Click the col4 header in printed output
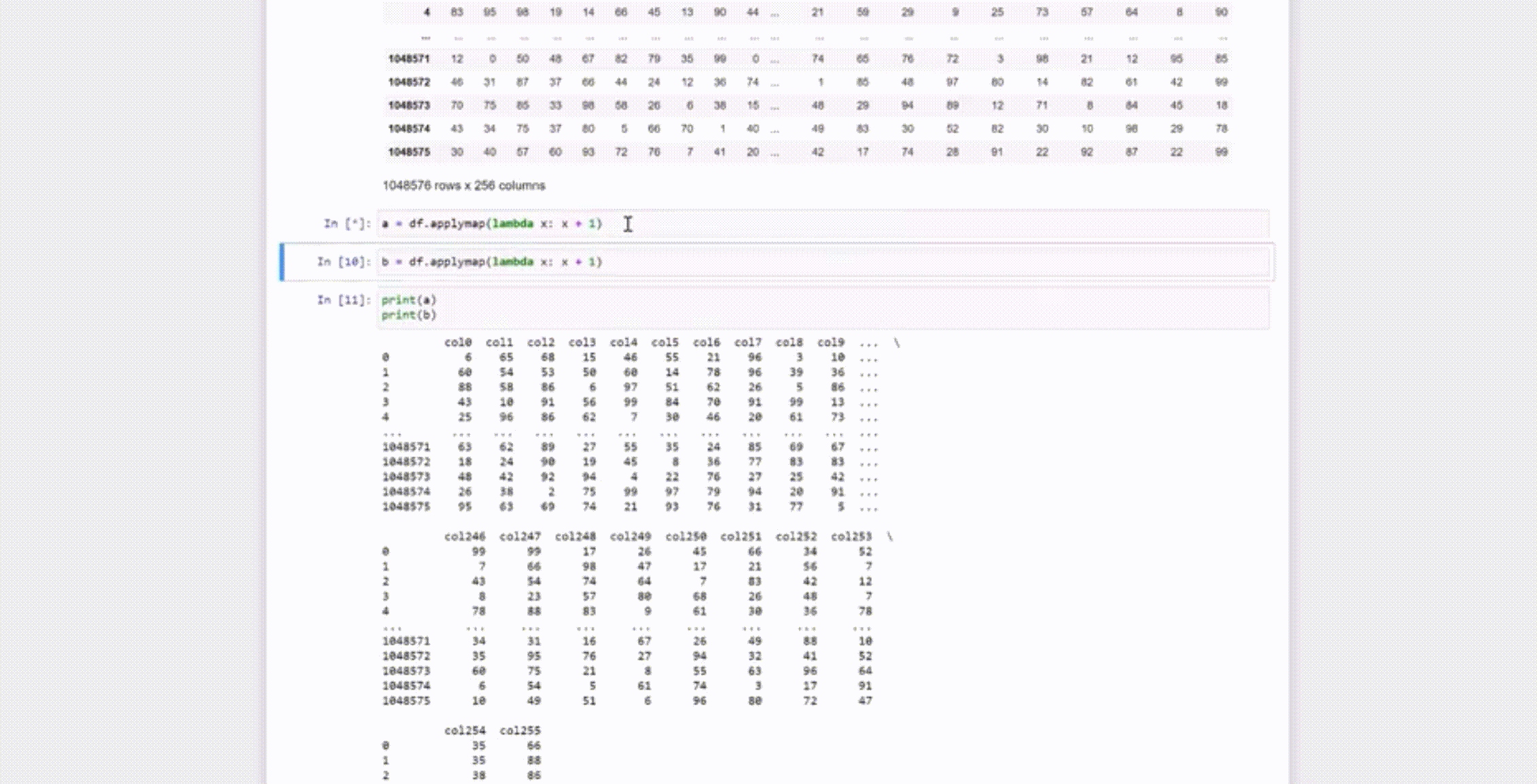Screen dimensions: 1537x784 624,342
